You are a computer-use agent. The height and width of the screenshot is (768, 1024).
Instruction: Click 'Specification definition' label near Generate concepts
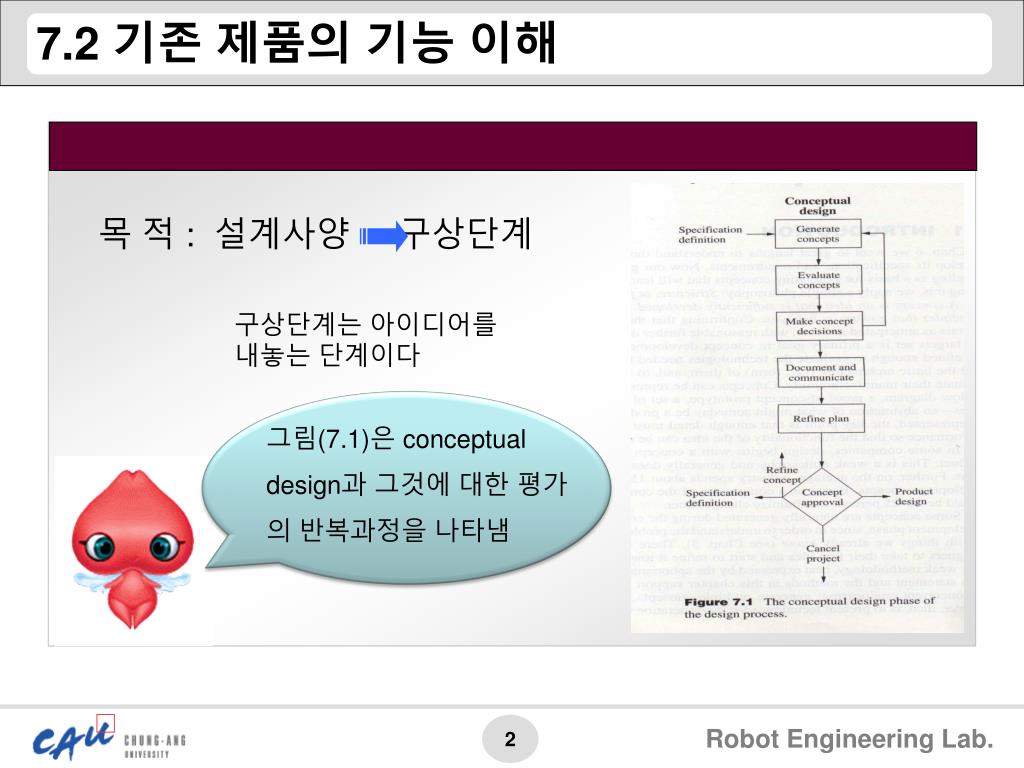point(710,234)
